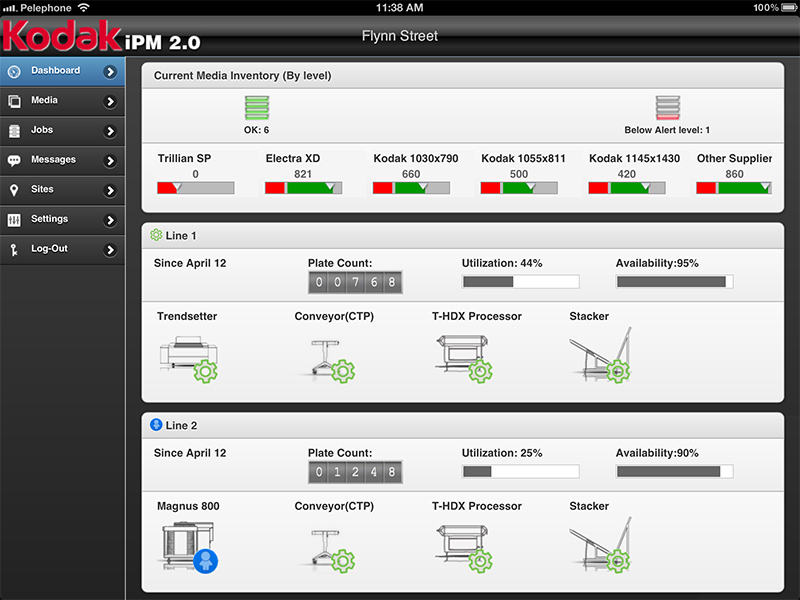Click the Log-Out sidebar item
800x600 pixels.
click(x=62, y=249)
